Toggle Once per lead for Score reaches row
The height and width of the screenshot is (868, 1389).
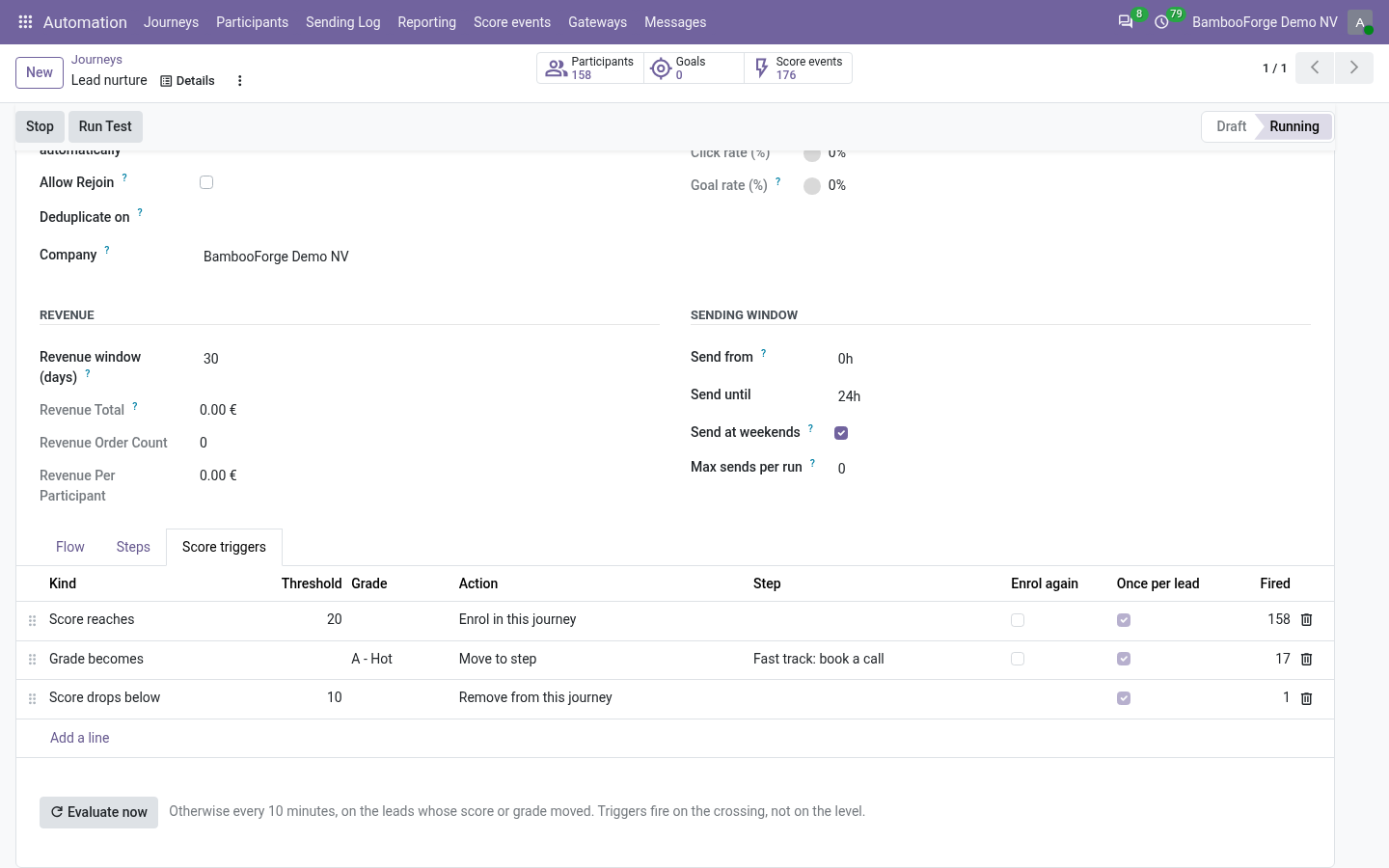pos(1124,620)
